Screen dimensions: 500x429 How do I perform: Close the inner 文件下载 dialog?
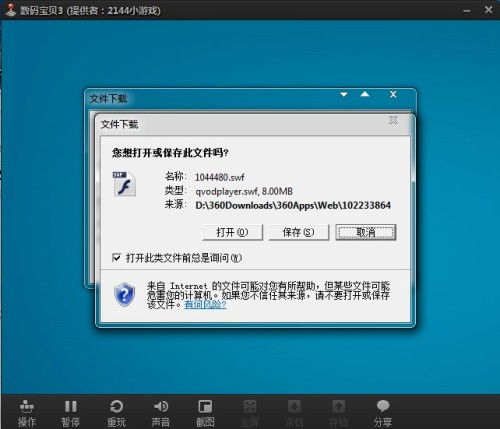pyautogui.click(x=393, y=120)
